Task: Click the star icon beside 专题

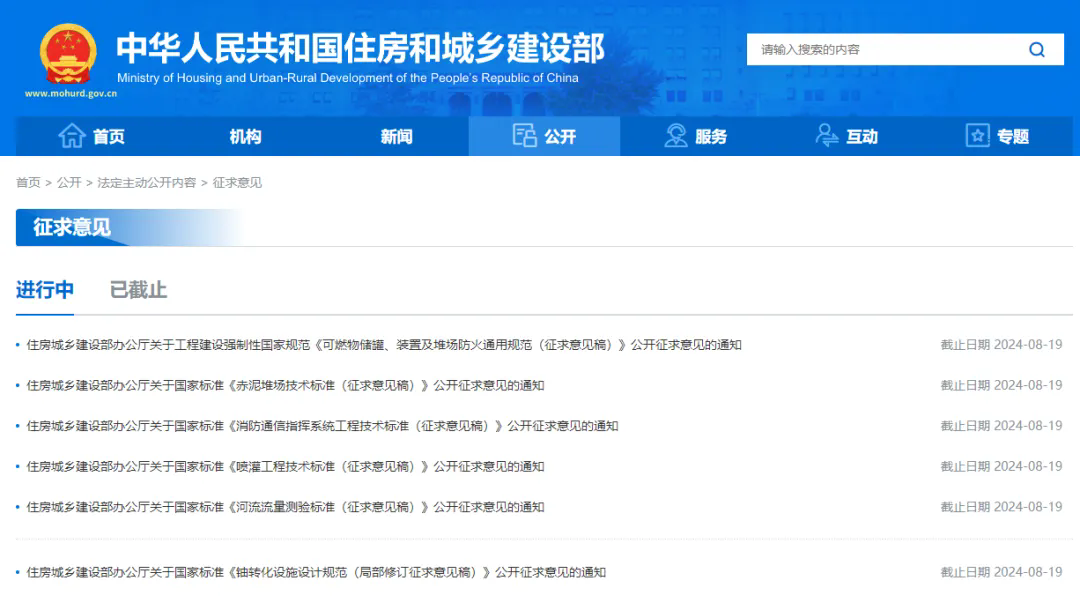Action: point(977,136)
